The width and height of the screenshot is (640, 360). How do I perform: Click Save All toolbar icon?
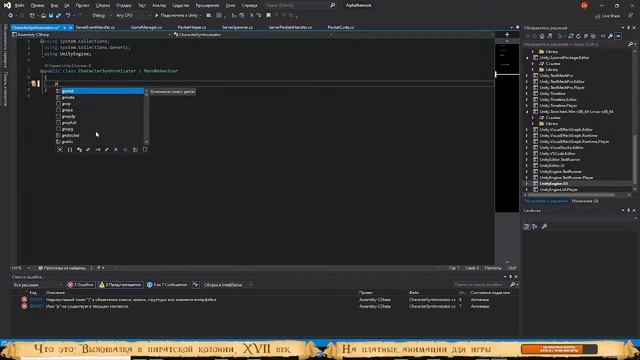click(58, 16)
